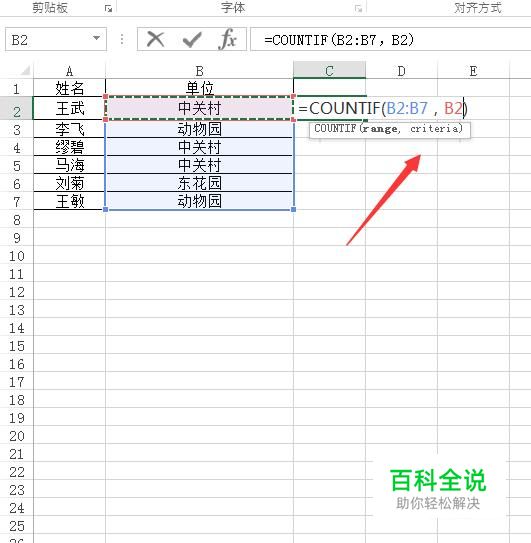Click cell containing 刘菊
Screen dimensions: 531x543
point(70,183)
